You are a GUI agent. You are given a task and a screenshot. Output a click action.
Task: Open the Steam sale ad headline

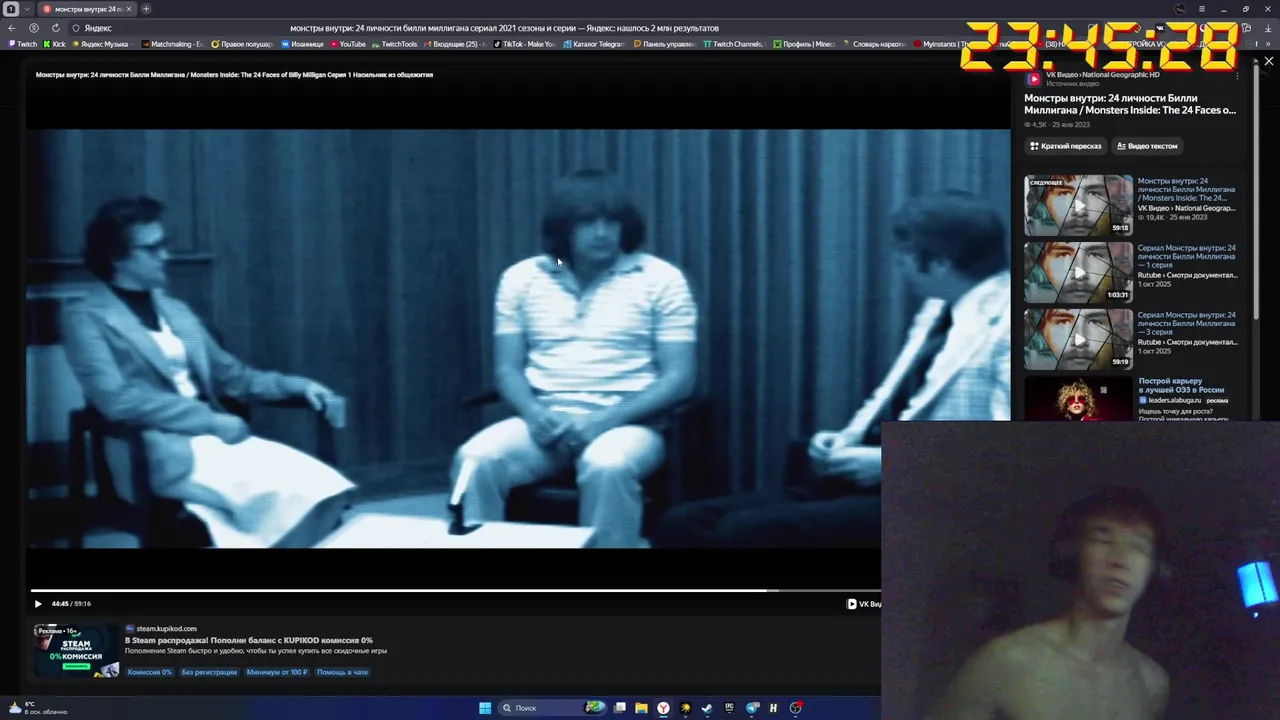point(248,640)
